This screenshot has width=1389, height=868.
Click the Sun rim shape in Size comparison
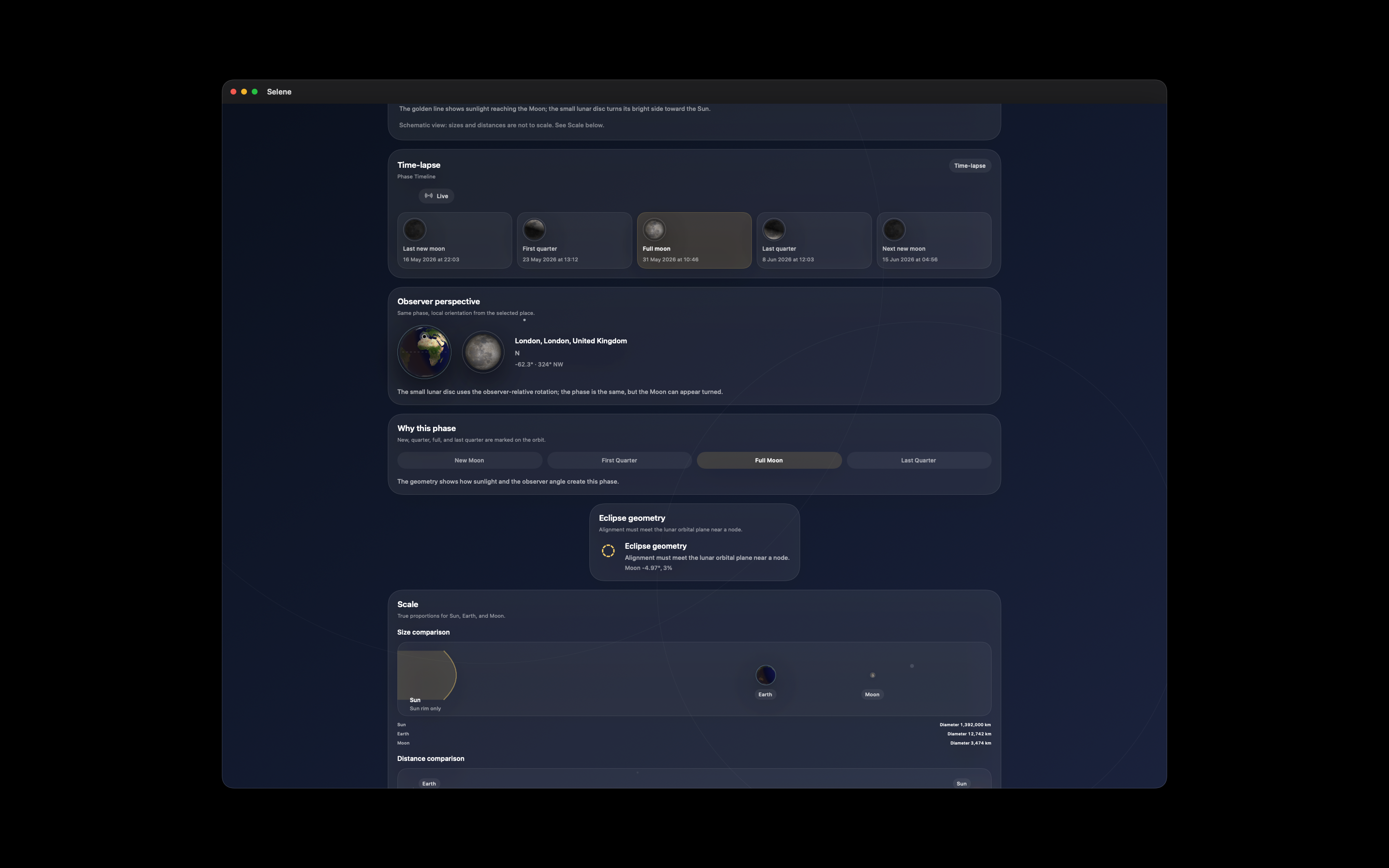point(427,675)
